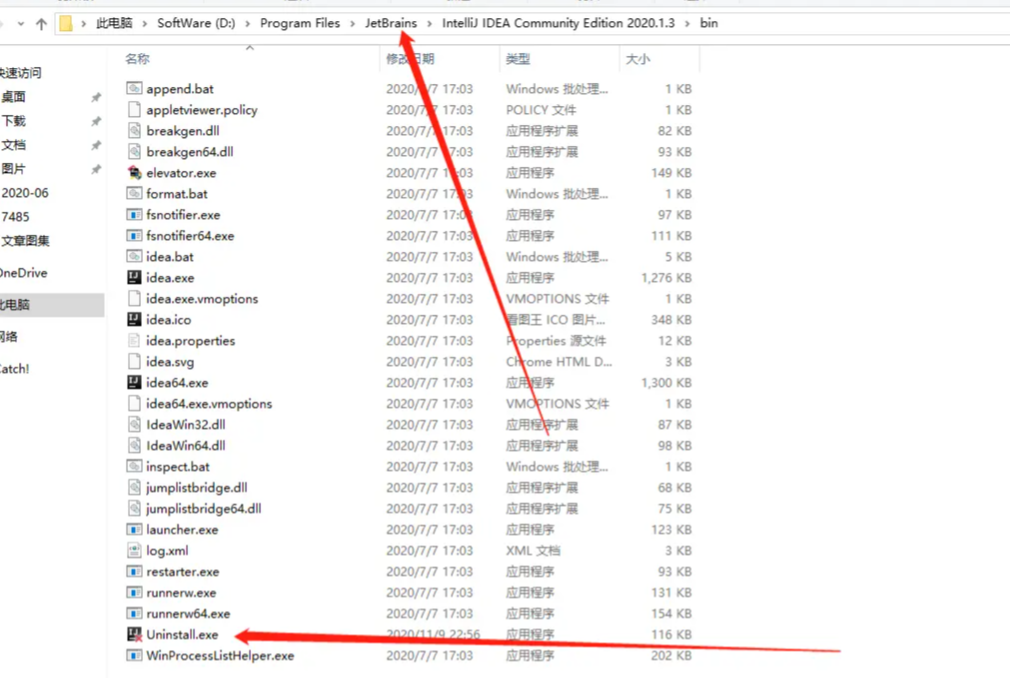Sort files by 大小 column header
Image resolution: width=1010 pixels, height=678 pixels.
coord(638,59)
